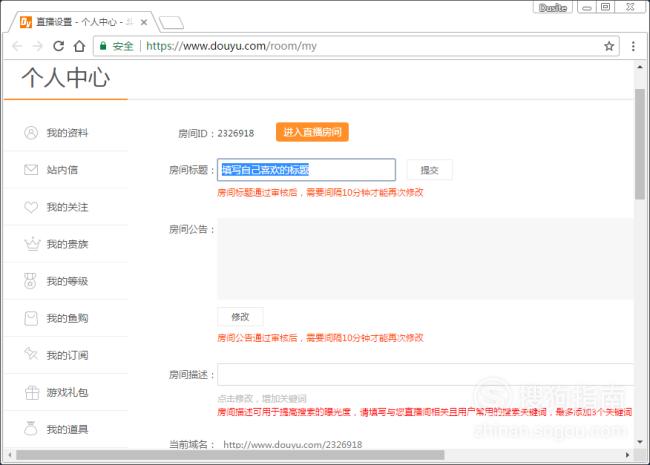Open Chrome three-dot menu
Screen dimensions: 650x465
pos(633,46)
